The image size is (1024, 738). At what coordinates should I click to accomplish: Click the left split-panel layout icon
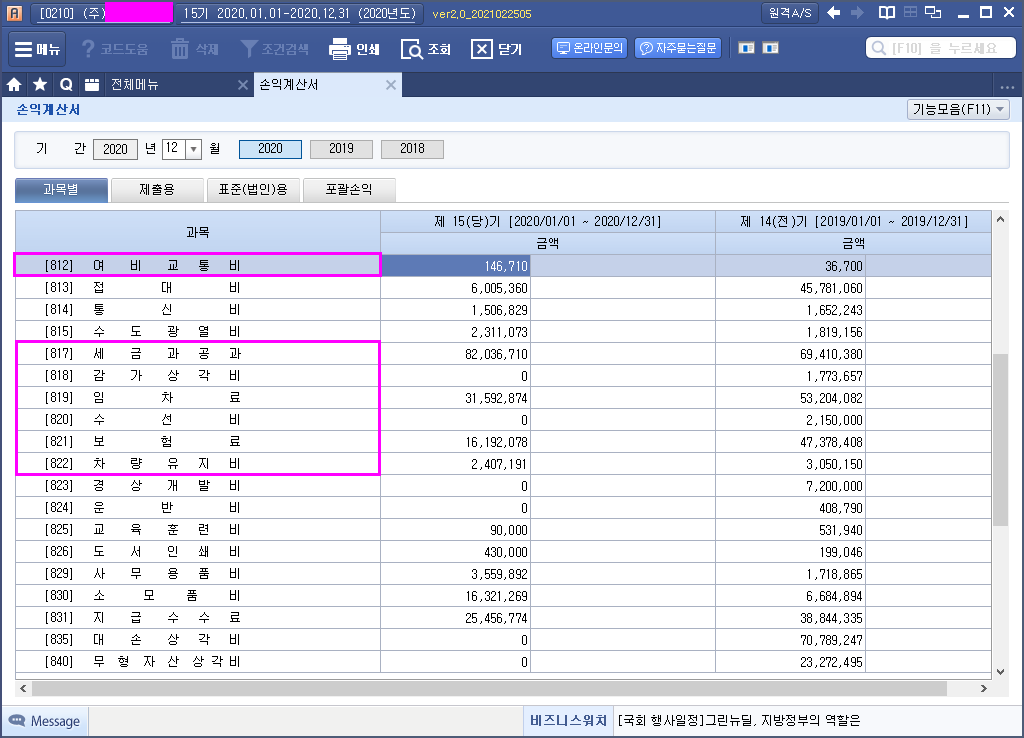tap(746, 48)
